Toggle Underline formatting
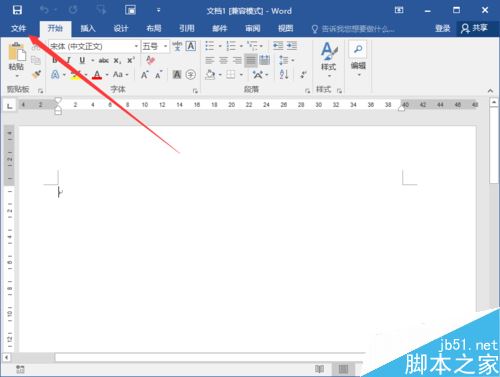The height and width of the screenshot is (377, 500). pyautogui.click(x=82, y=60)
